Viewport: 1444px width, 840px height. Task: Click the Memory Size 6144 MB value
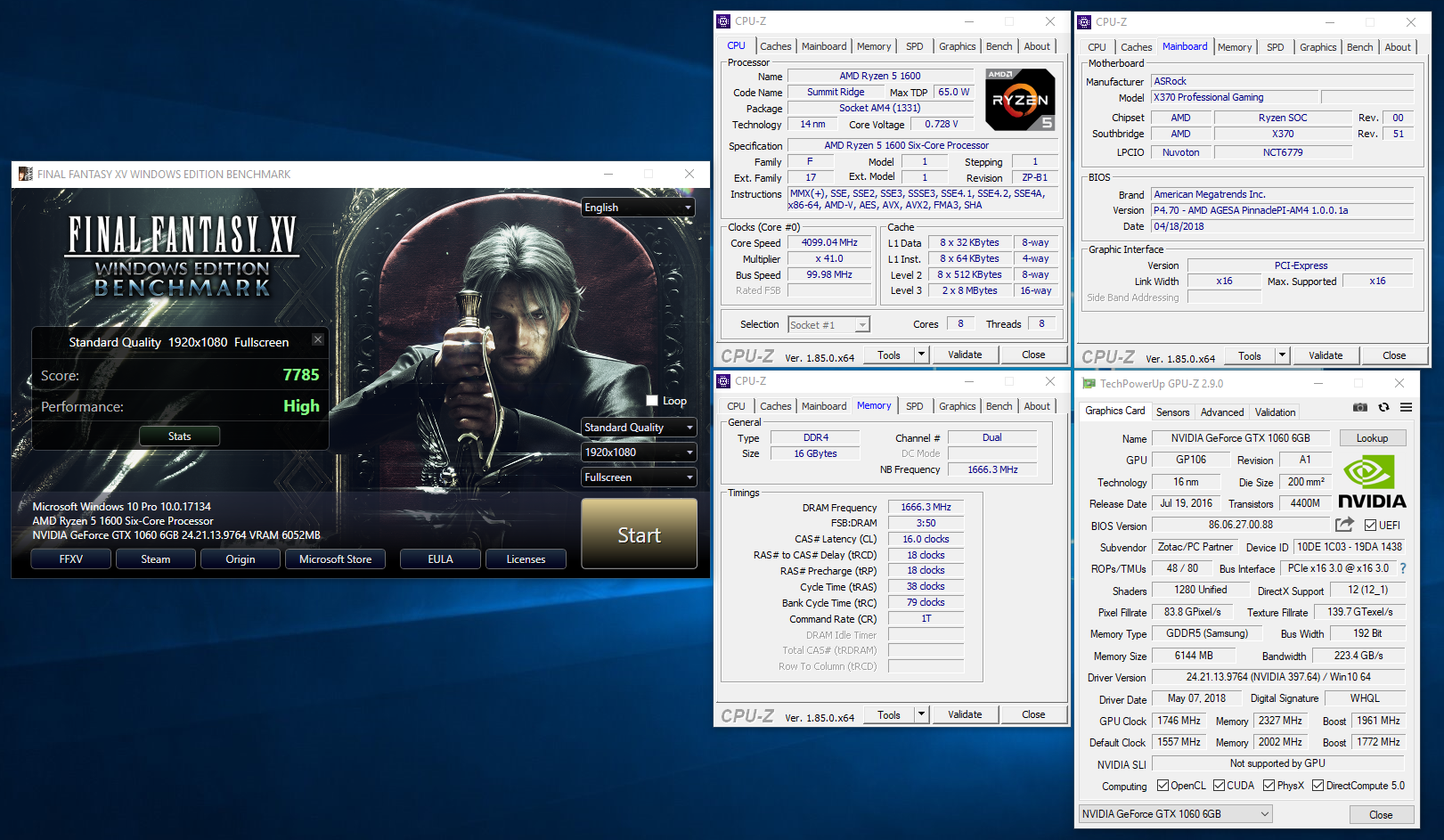click(x=1194, y=656)
